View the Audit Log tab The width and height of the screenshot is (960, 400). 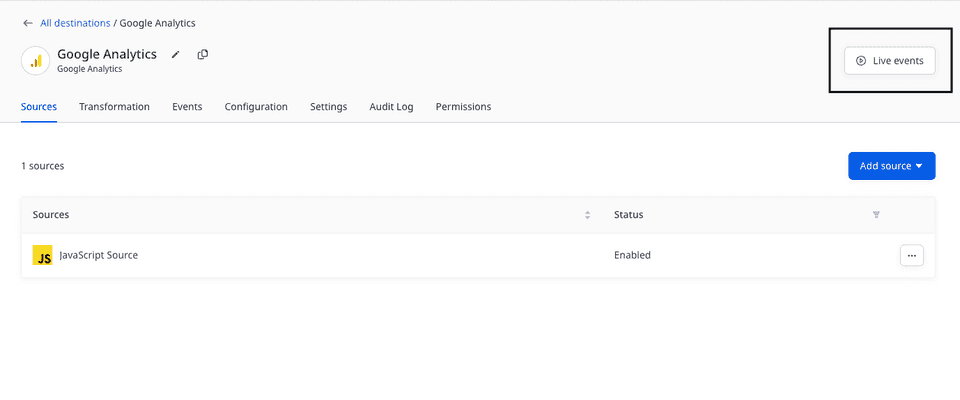[x=391, y=107]
